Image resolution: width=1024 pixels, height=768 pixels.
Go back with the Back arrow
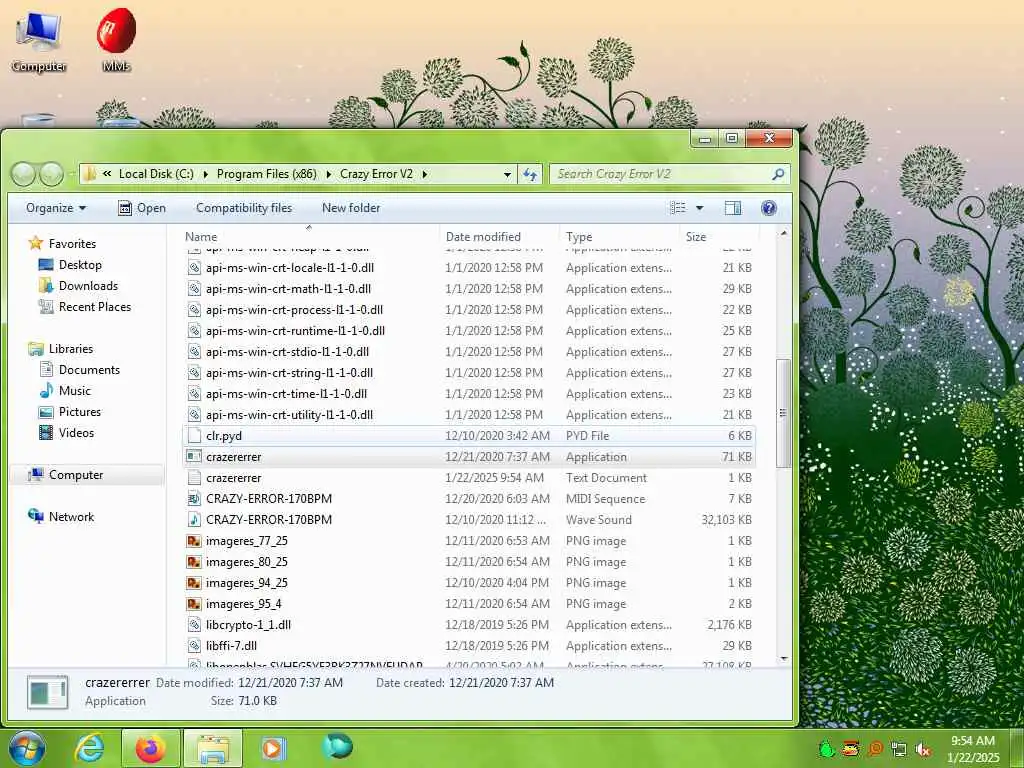click(x=24, y=174)
